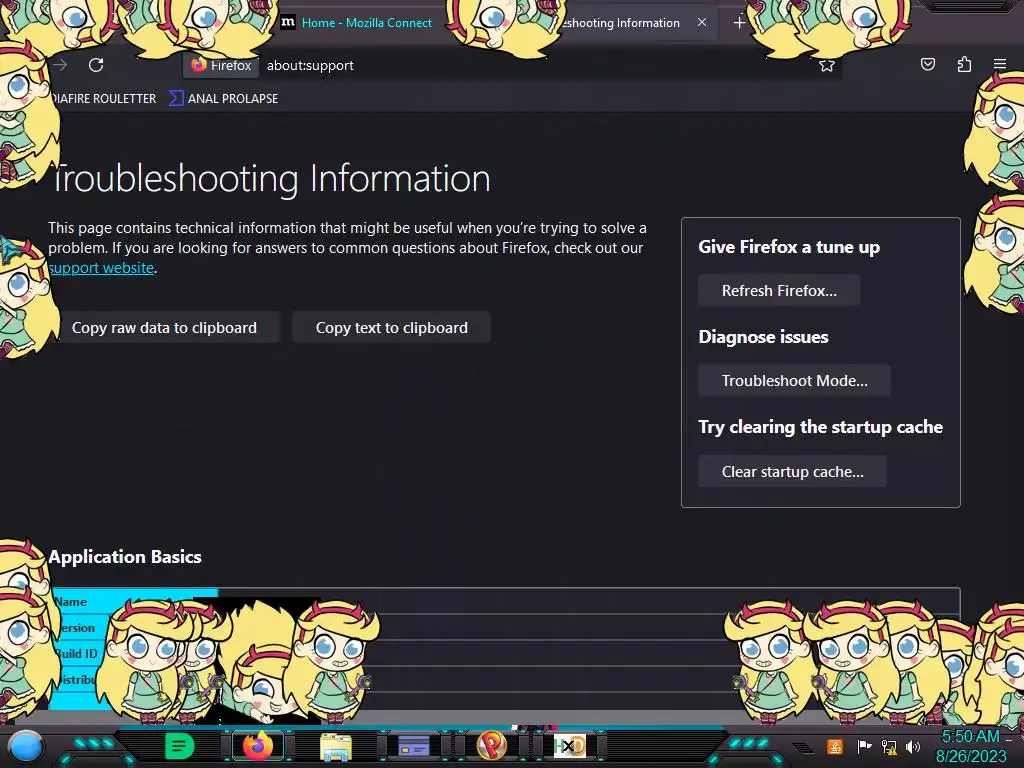1024x768 pixels.
Task: Close the Troubleshooting Information tab
Action: pyautogui.click(x=702, y=22)
